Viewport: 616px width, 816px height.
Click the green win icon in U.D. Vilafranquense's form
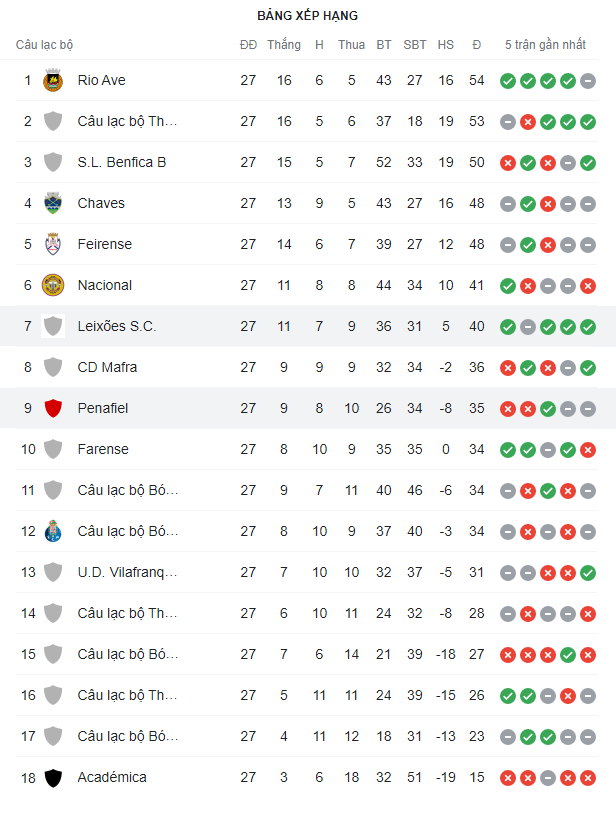[588, 572]
